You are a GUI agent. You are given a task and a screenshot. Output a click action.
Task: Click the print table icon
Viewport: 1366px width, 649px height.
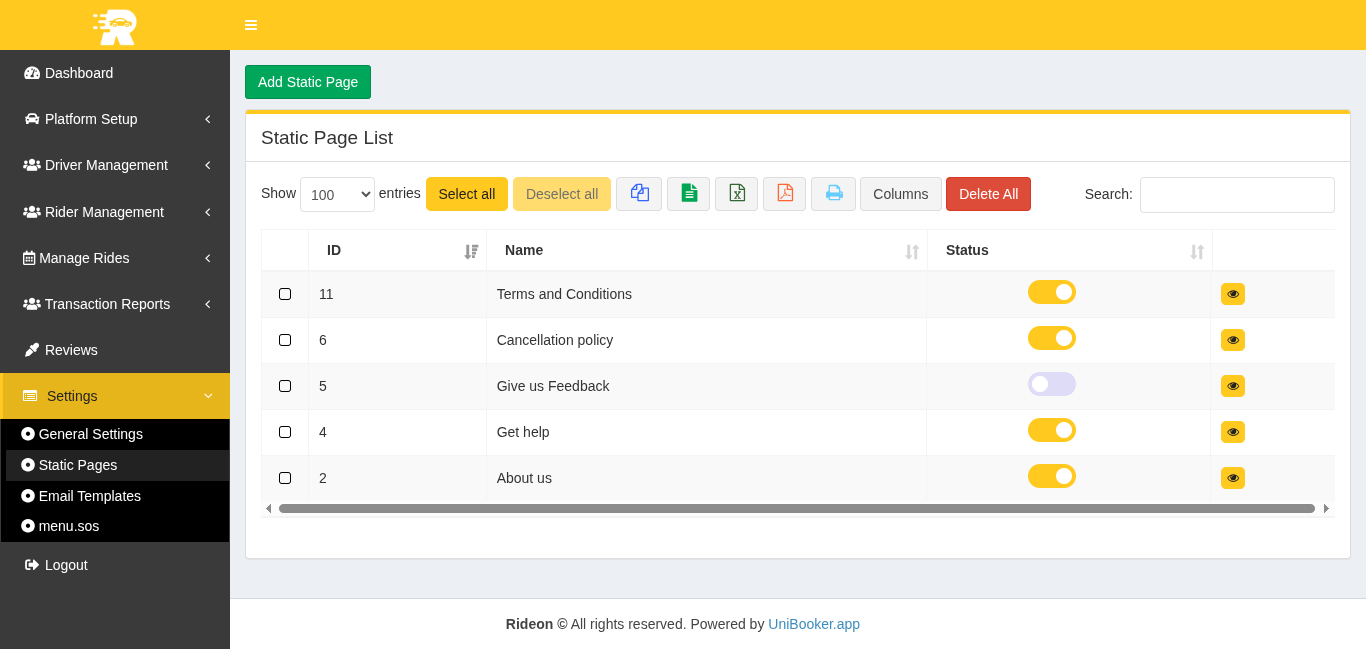click(x=833, y=194)
